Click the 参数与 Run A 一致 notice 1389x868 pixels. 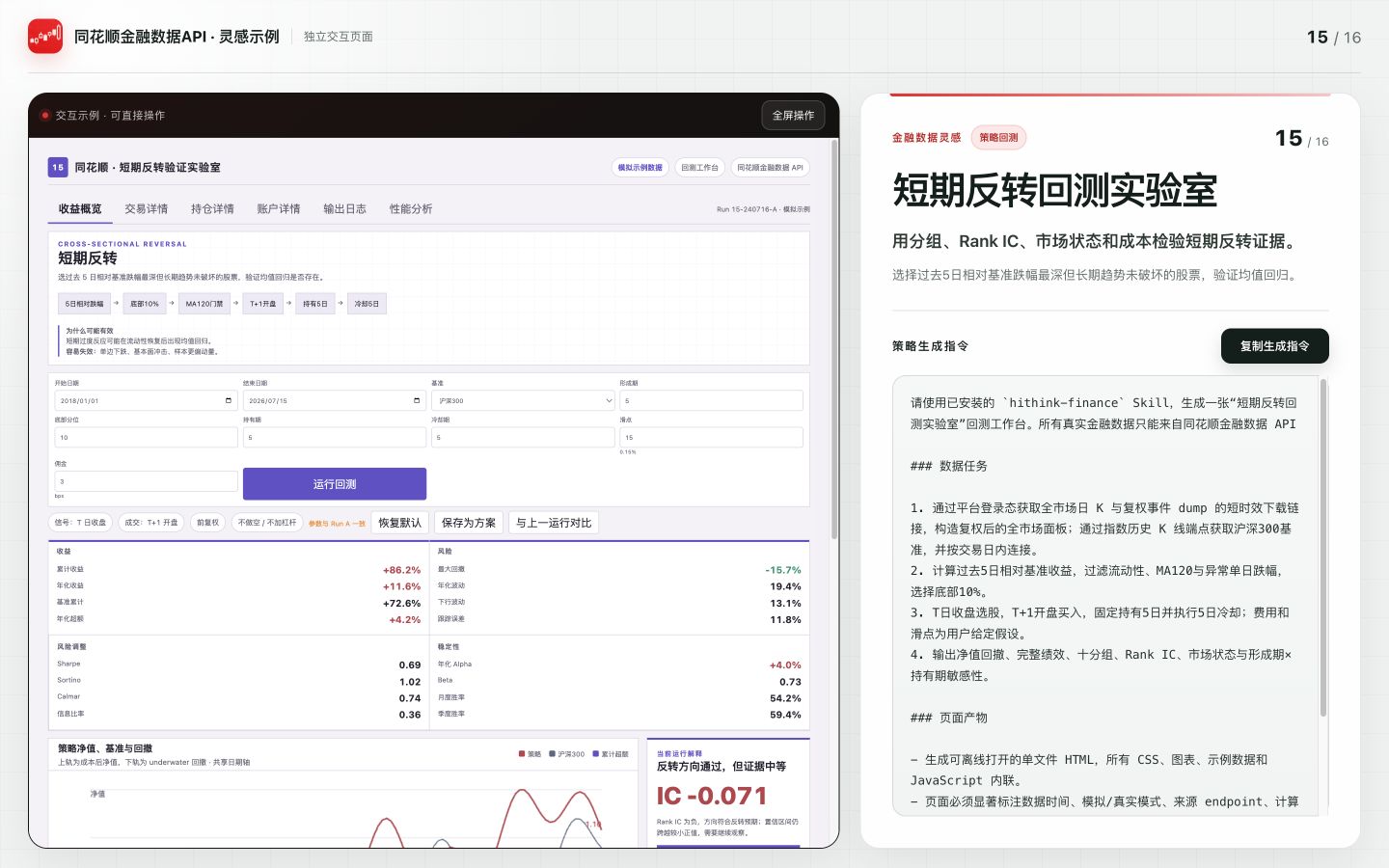[337, 524]
